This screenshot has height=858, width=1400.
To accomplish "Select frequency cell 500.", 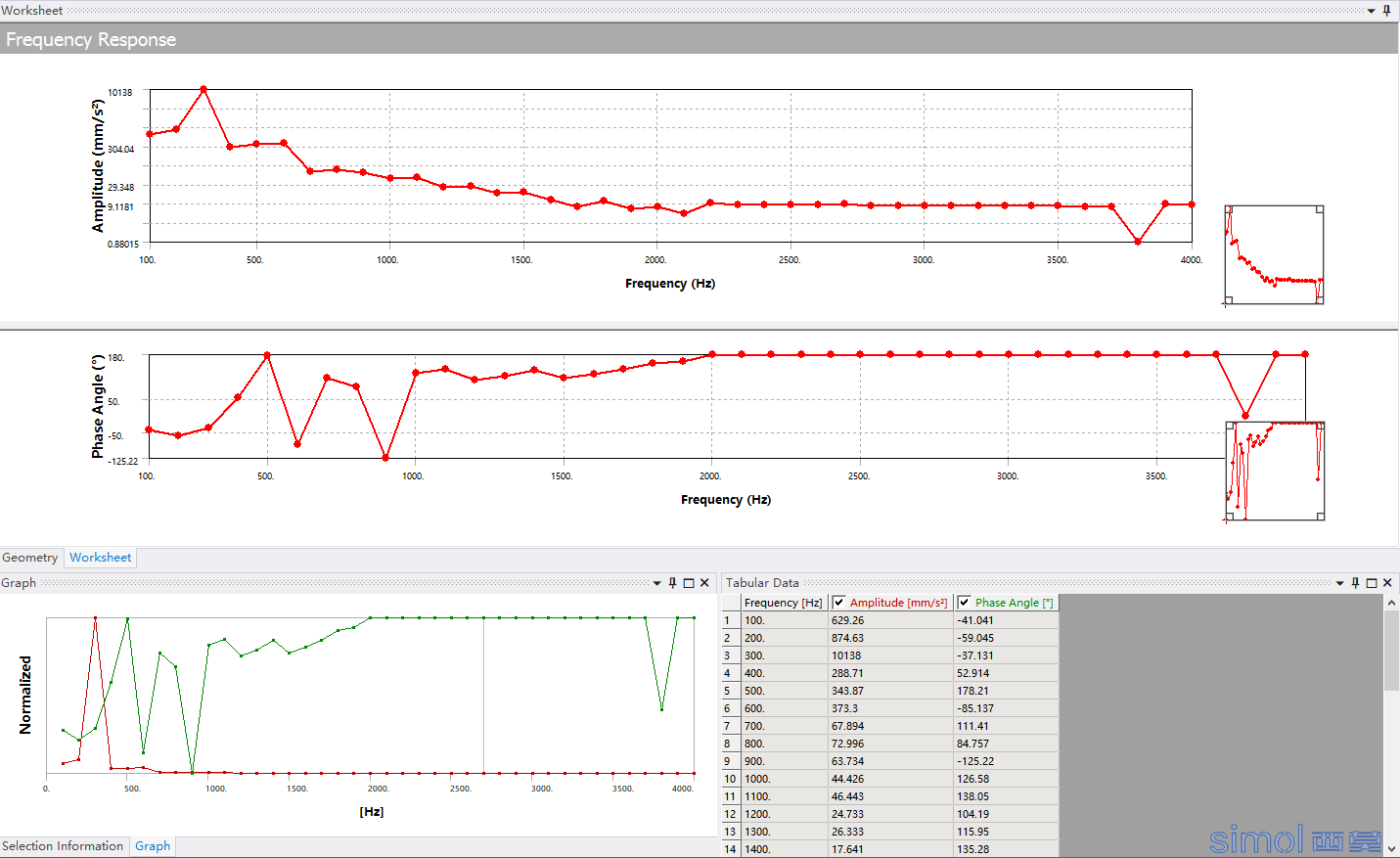I will 785,691.
